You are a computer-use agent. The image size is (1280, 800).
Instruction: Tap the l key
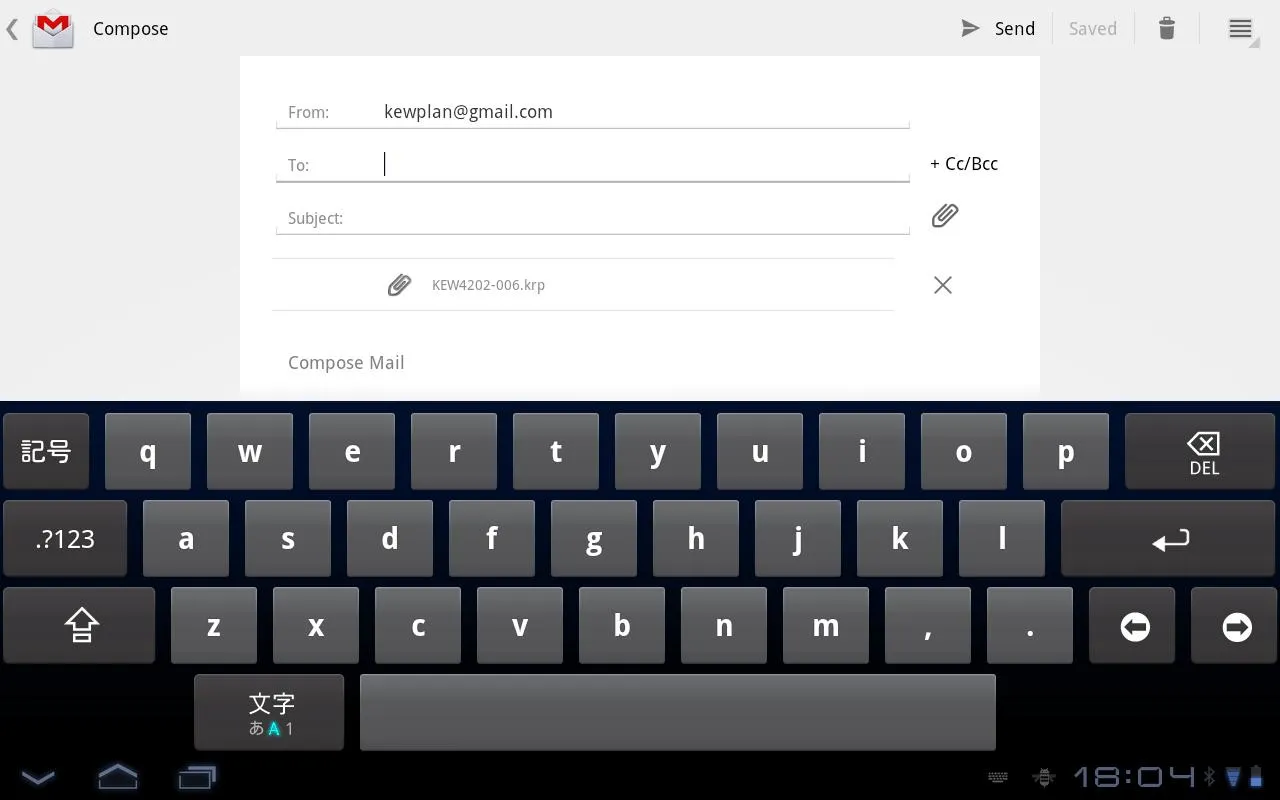(1002, 539)
